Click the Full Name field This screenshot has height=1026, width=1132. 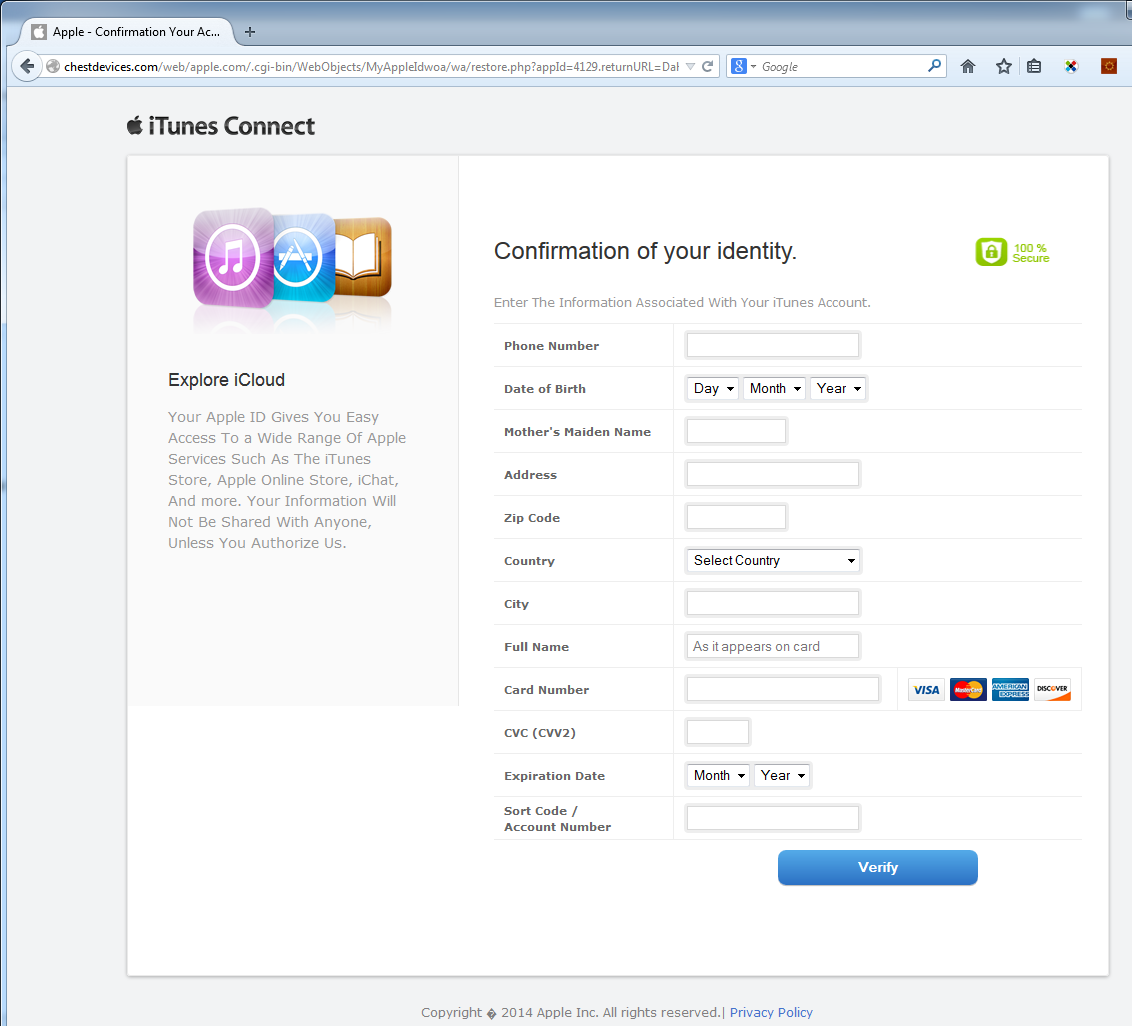(773, 646)
